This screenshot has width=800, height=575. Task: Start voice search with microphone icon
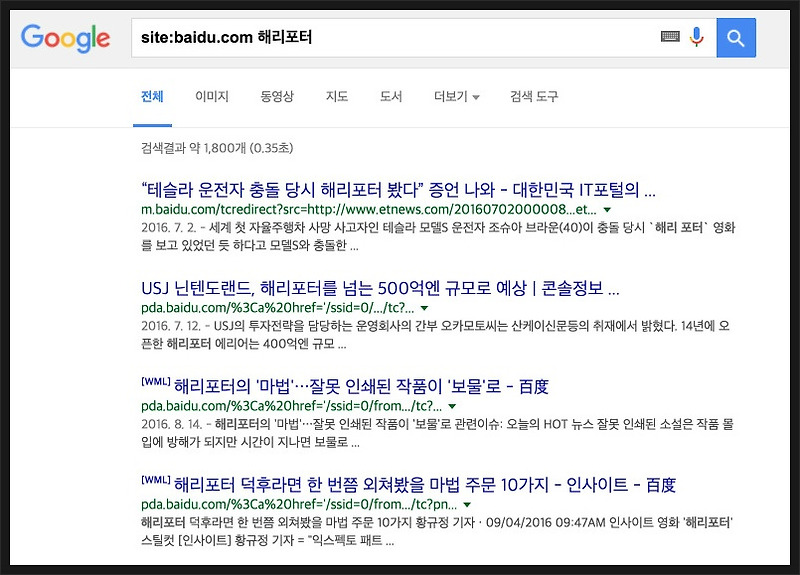(x=696, y=37)
